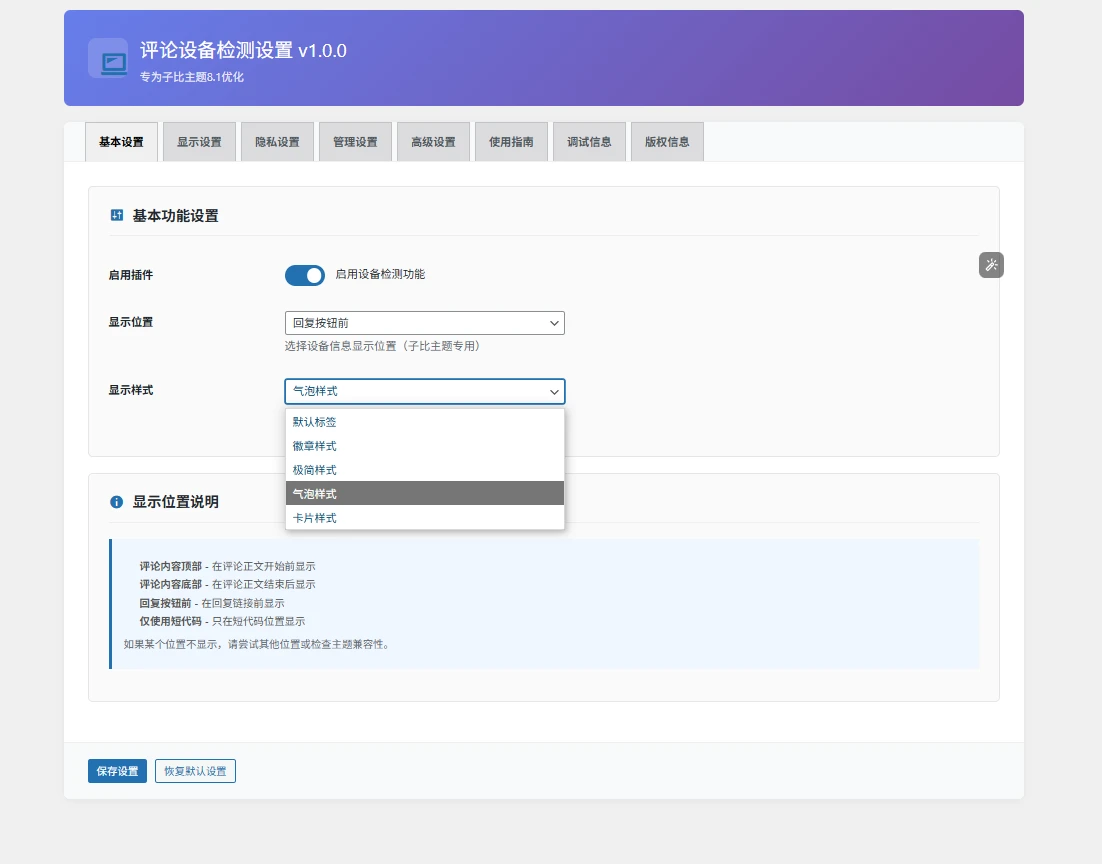
Task: Toggle the 启用设备检测功能 switch
Action: coord(305,275)
